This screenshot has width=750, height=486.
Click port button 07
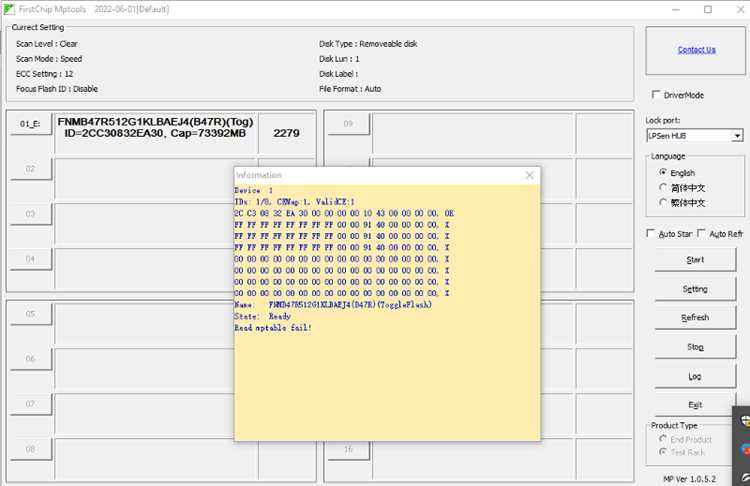click(x=31, y=404)
